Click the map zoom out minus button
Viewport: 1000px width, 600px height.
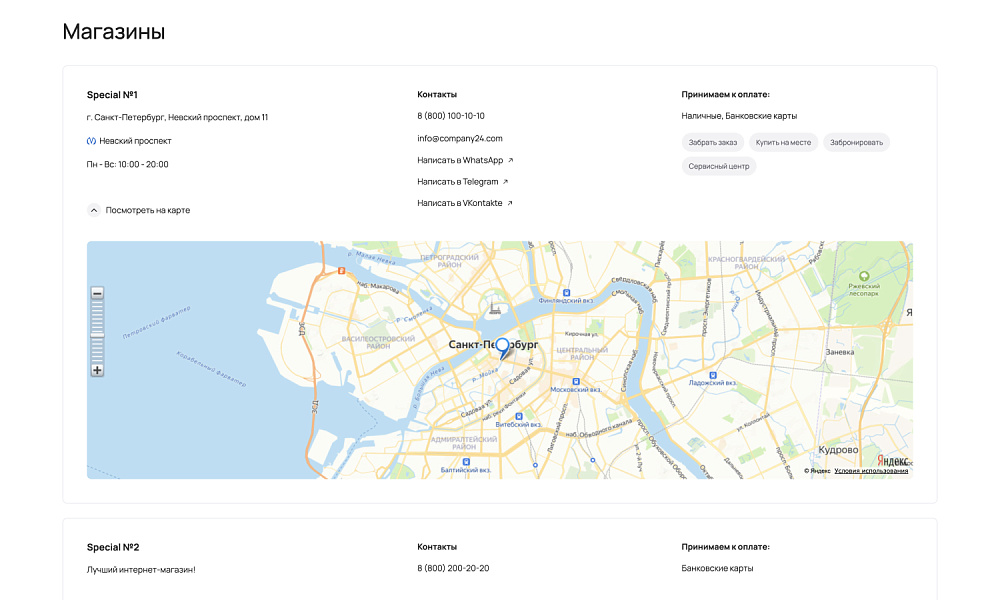[x=97, y=293]
